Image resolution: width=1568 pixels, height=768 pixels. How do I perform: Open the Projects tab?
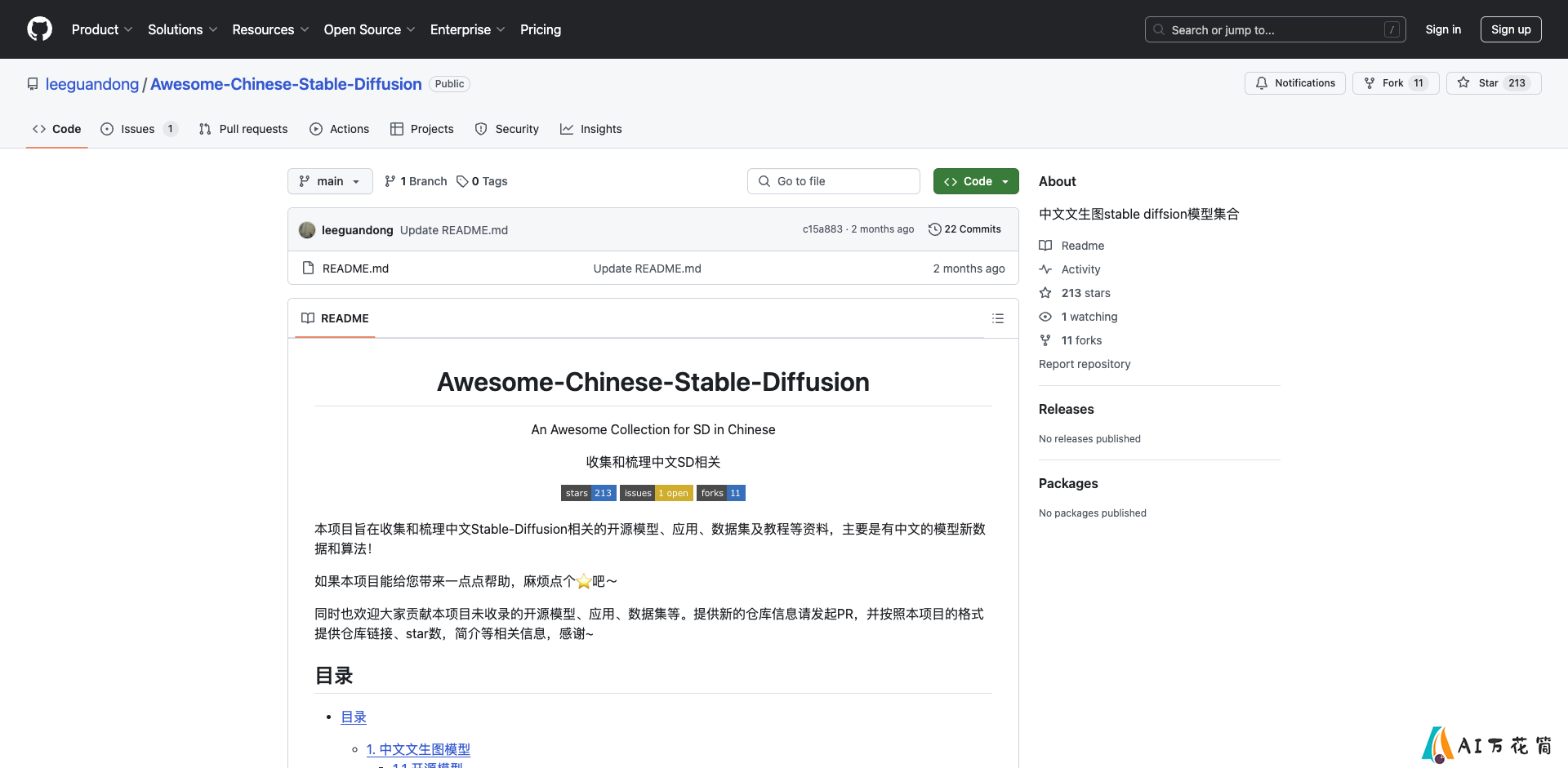[421, 129]
